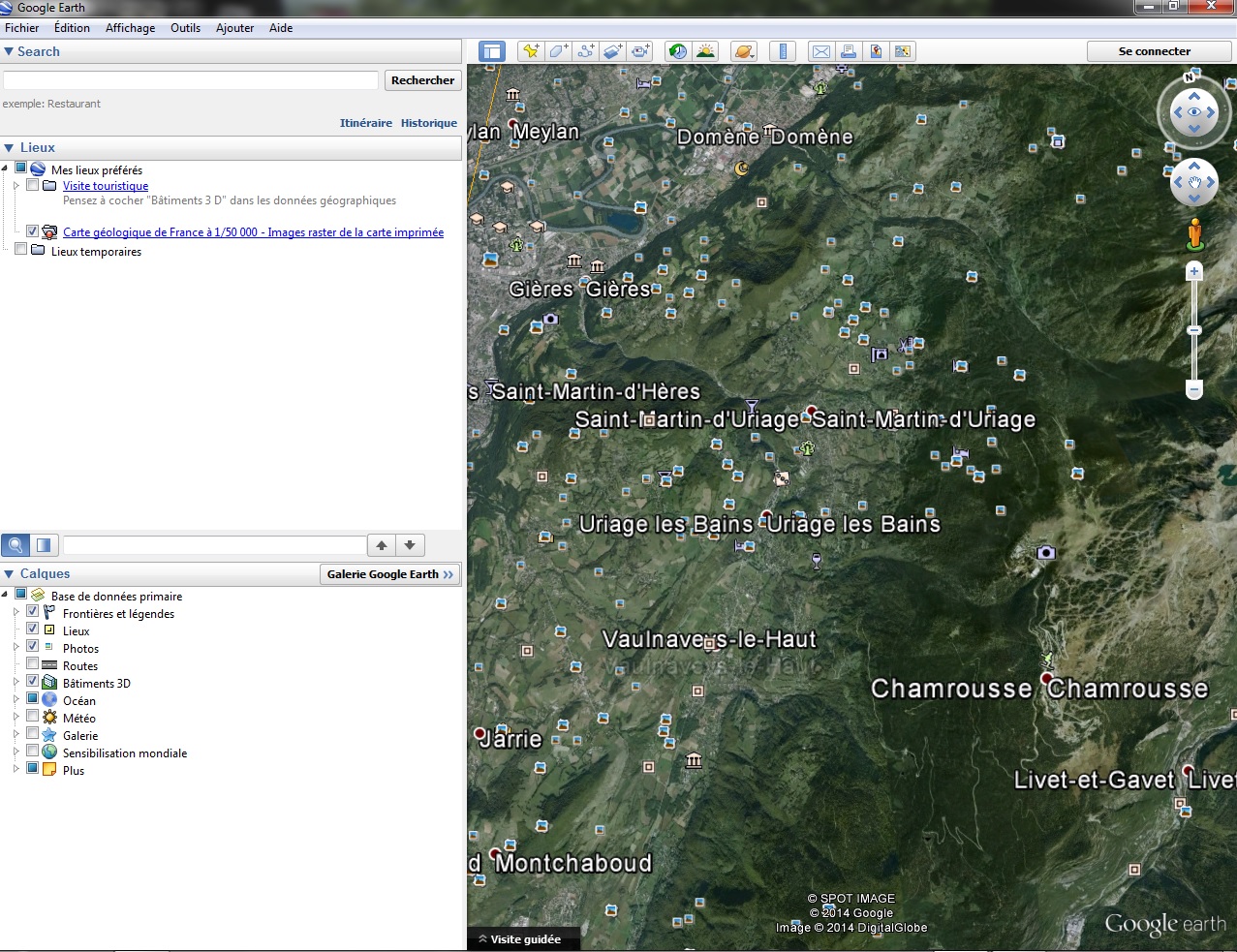Uncheck the Bâtiments 3D layer
This screenshot has width=1237, height=952.
coord(33,682)
